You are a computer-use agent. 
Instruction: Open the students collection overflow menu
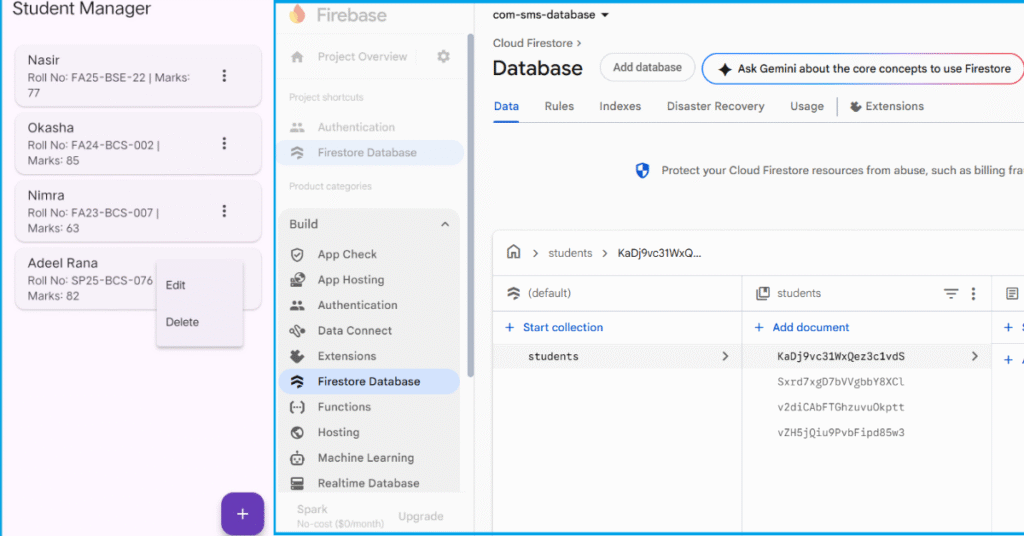coord(973,294)
